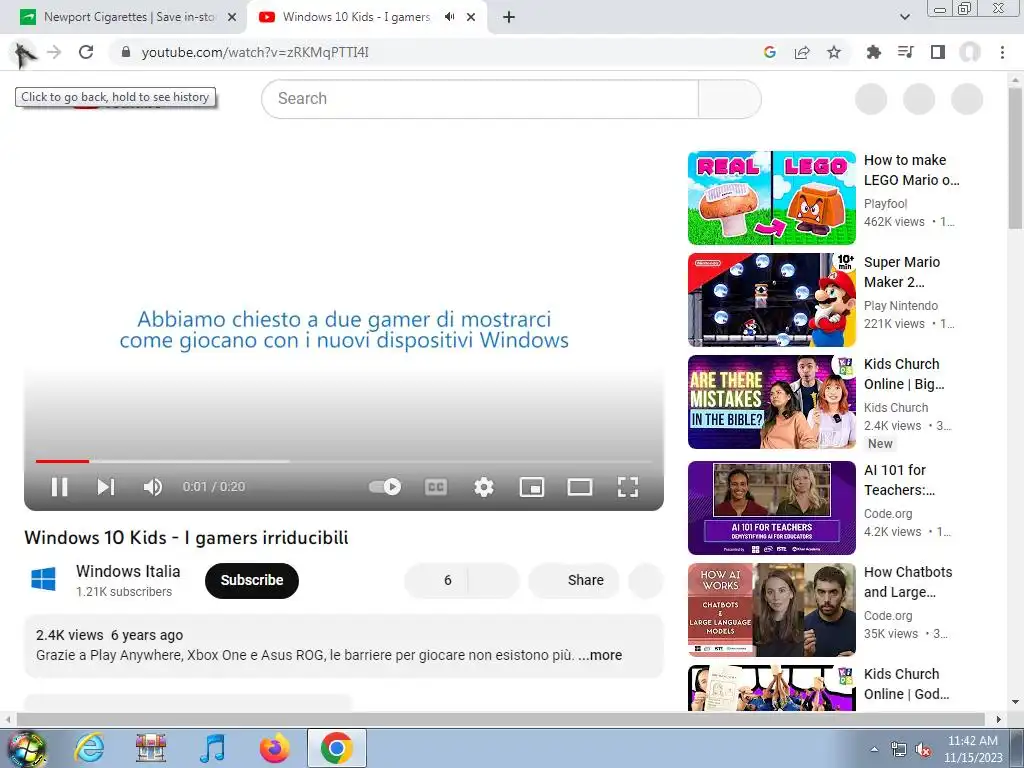Image resolution: width=1024 pixels, height=768 pixels.
Task: Subscribe to Windows Italia channel
Action: click(251, 580)
